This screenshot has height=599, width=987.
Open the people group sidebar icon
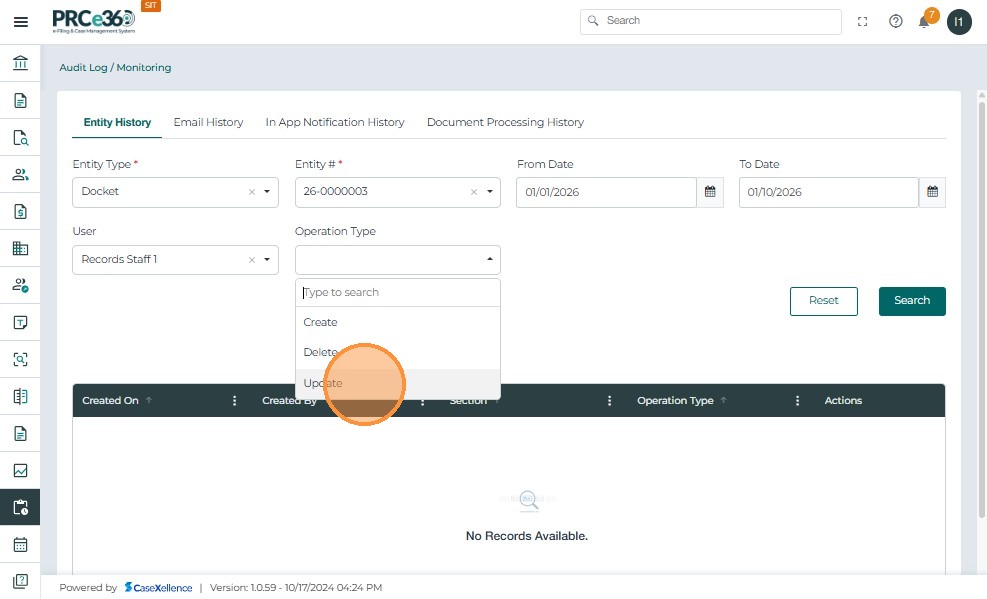20,174
